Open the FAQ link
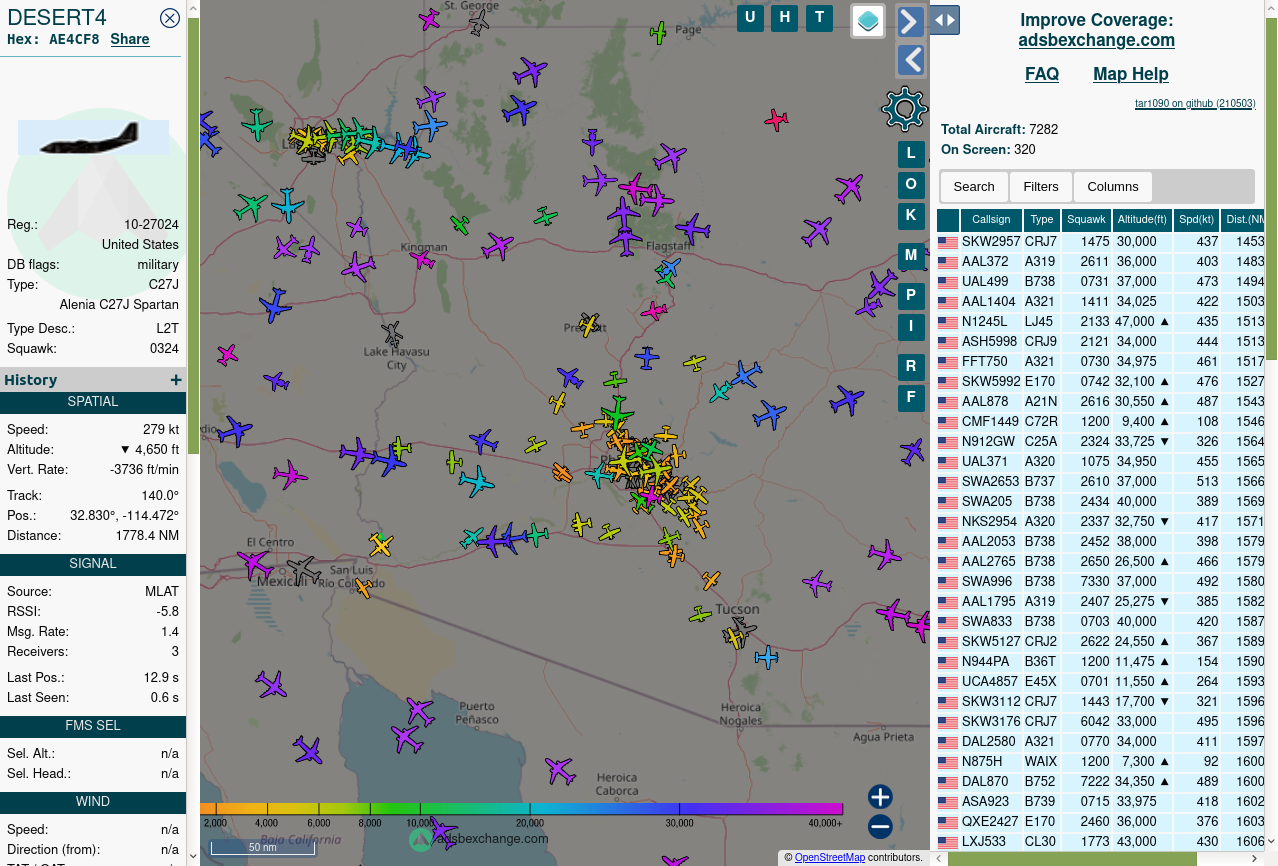This screenshot has width=1278, height=866. (x=1042, y=74)
